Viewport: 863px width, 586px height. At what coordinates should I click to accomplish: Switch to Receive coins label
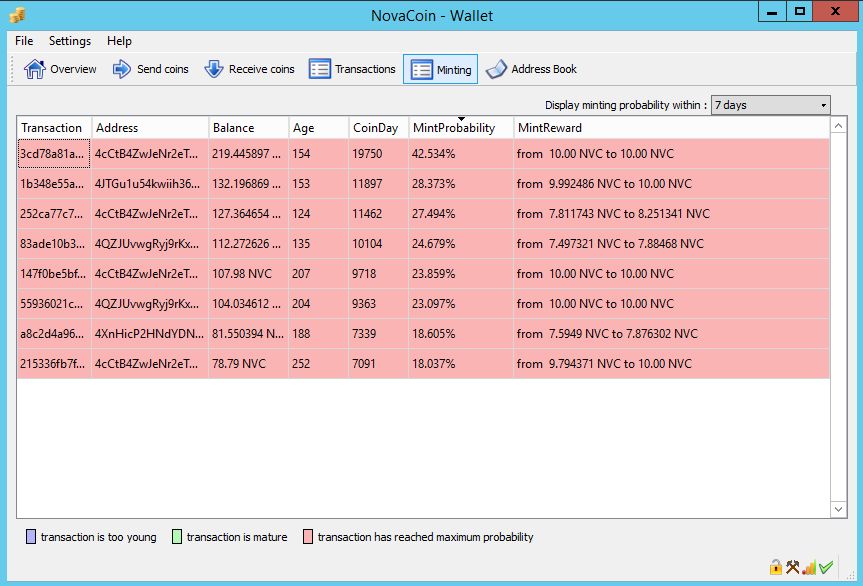click(262, 69)
